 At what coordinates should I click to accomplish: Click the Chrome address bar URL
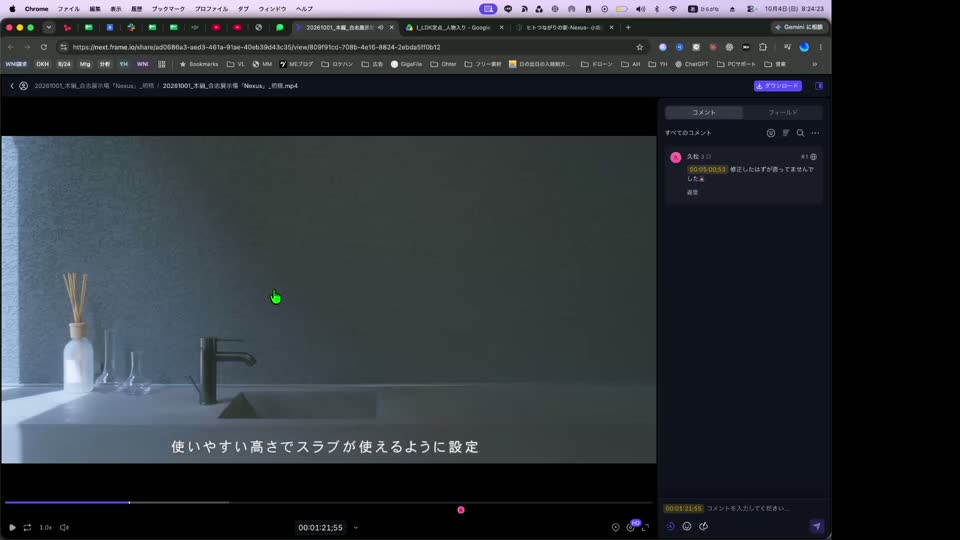257,47
